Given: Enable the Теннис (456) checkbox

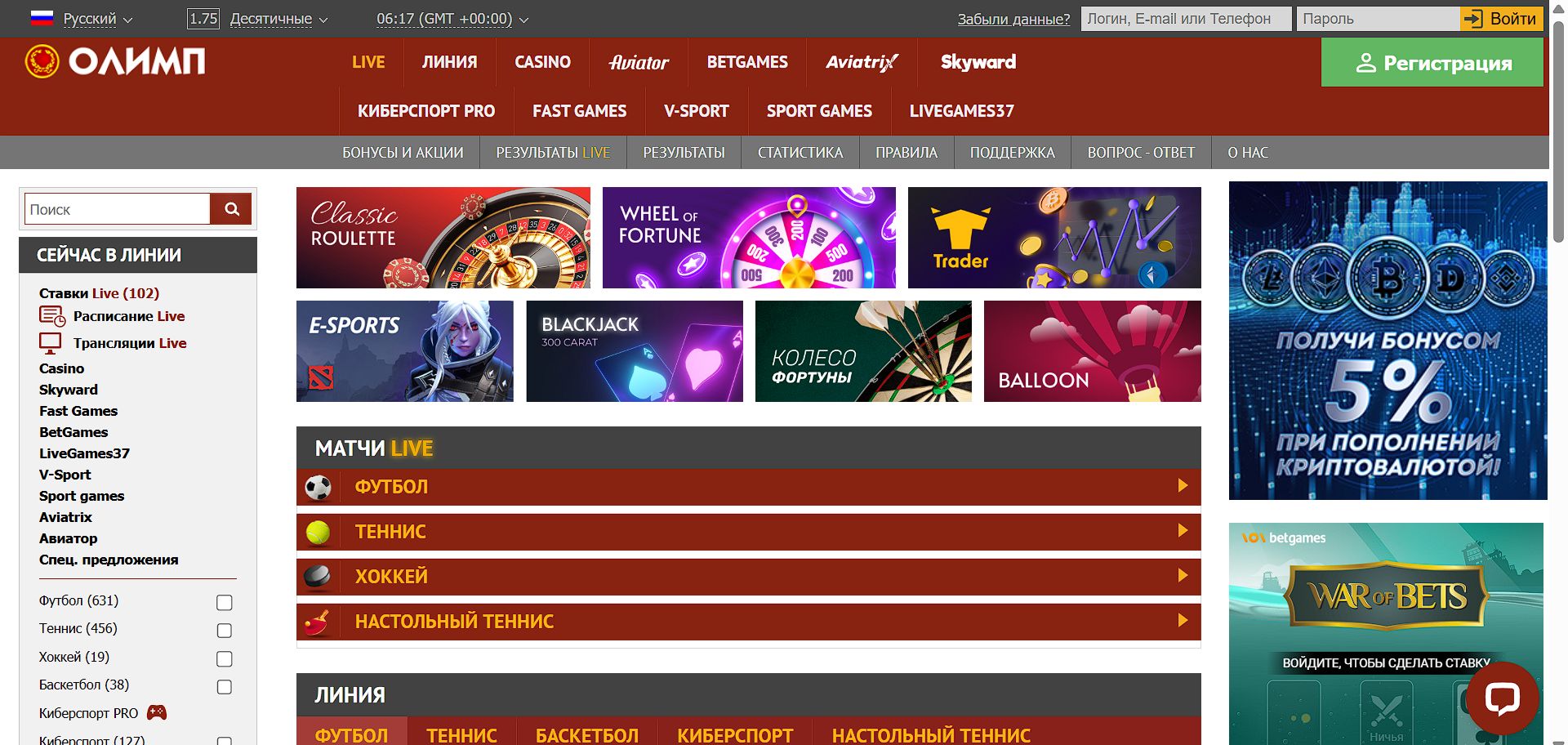Looking at the screenshot, I should [224, 631].
